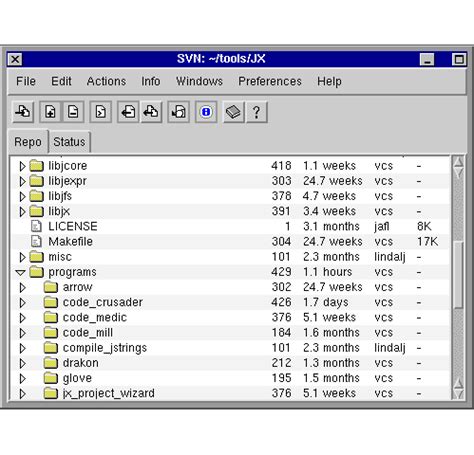Select the LICENSE file name
This screenshot has width=474, height=455.
(73, 226)
